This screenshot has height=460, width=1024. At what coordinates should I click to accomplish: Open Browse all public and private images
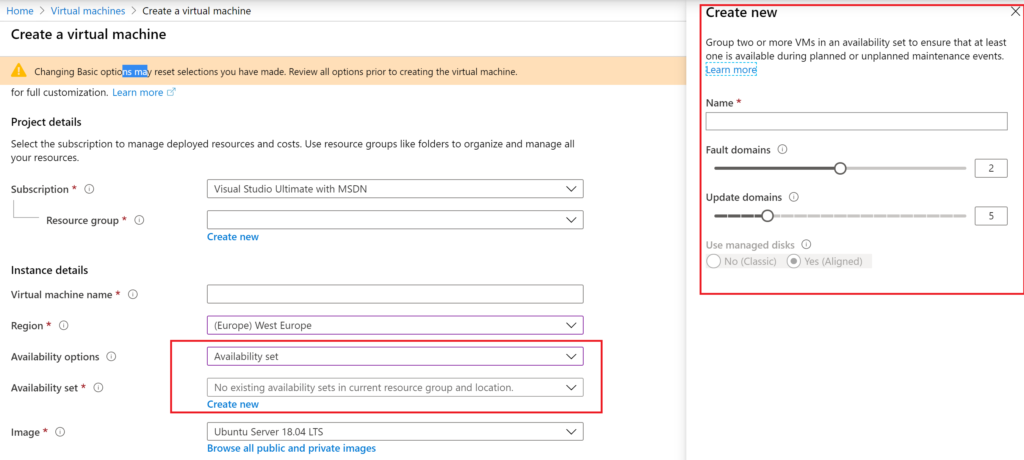291,448
